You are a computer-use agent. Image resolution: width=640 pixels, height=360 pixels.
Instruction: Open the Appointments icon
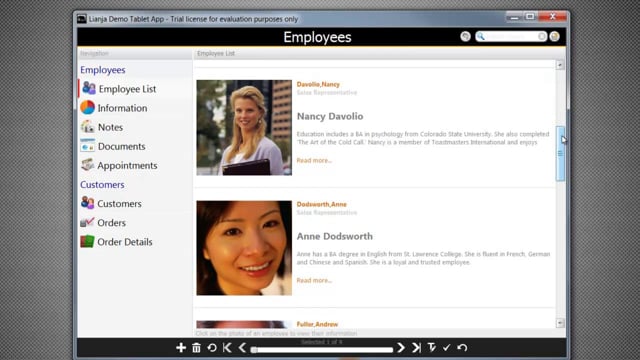[x=87, y=165]
